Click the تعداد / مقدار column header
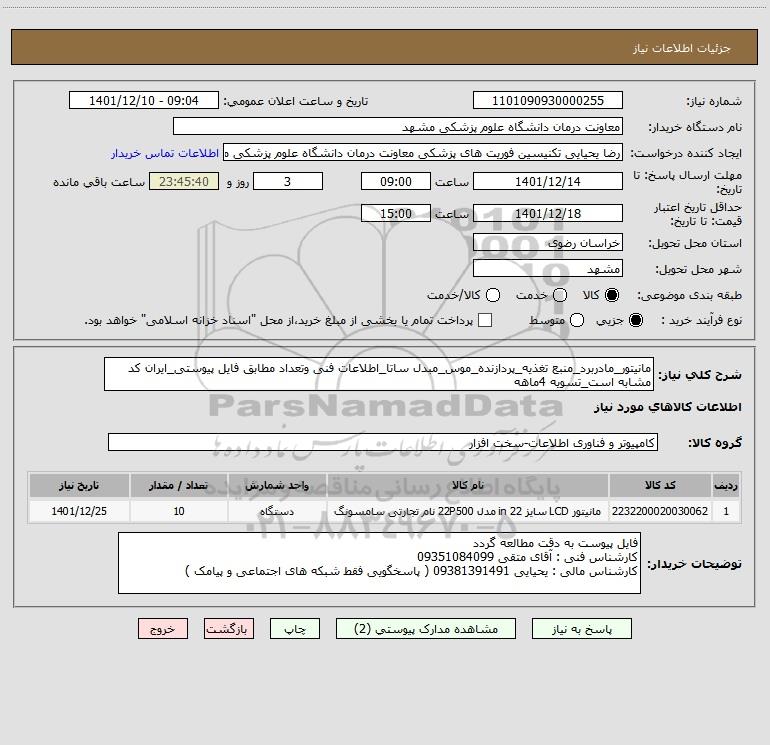Screen dimensions: 770x745 179,485
